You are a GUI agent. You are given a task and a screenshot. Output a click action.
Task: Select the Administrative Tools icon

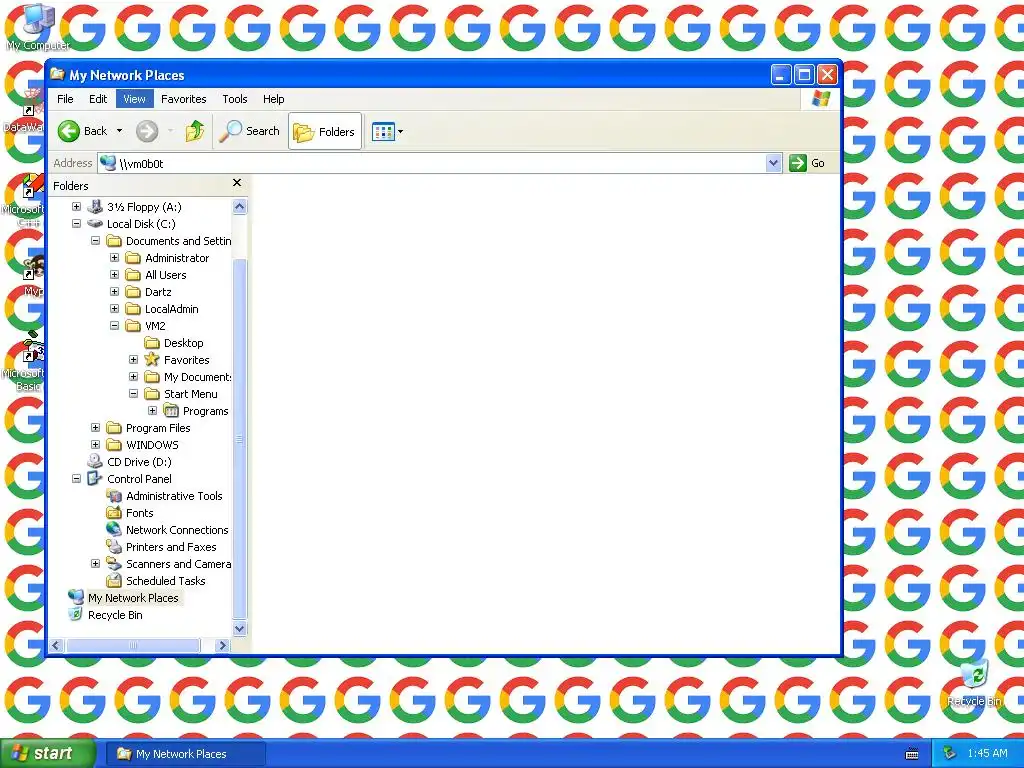coord(114,496)
